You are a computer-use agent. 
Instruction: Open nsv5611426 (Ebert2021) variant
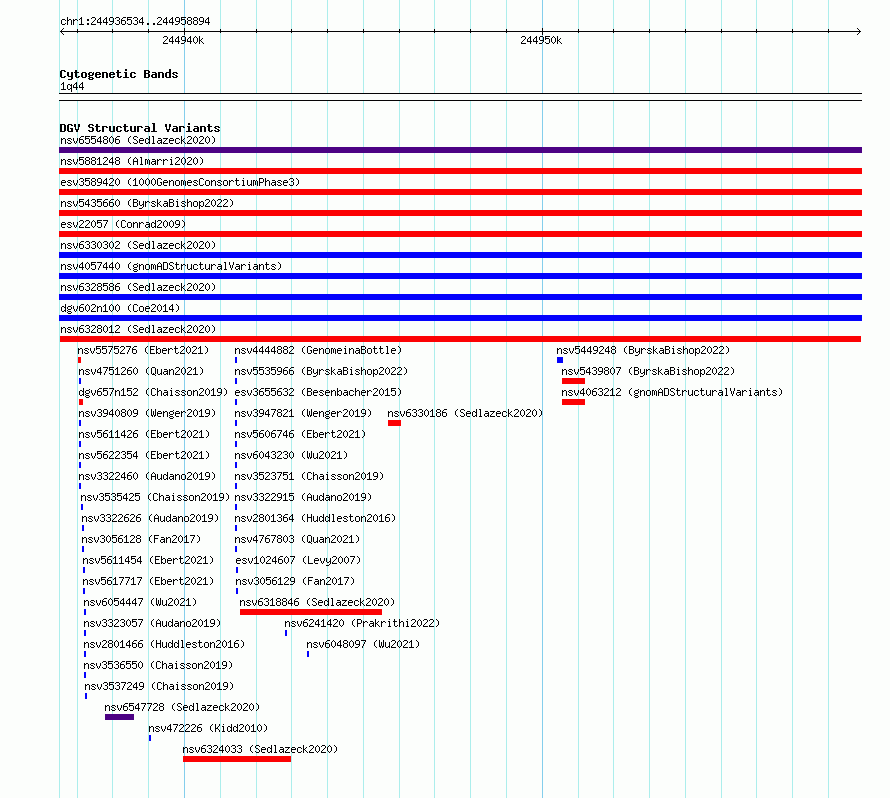pos(144,434)
